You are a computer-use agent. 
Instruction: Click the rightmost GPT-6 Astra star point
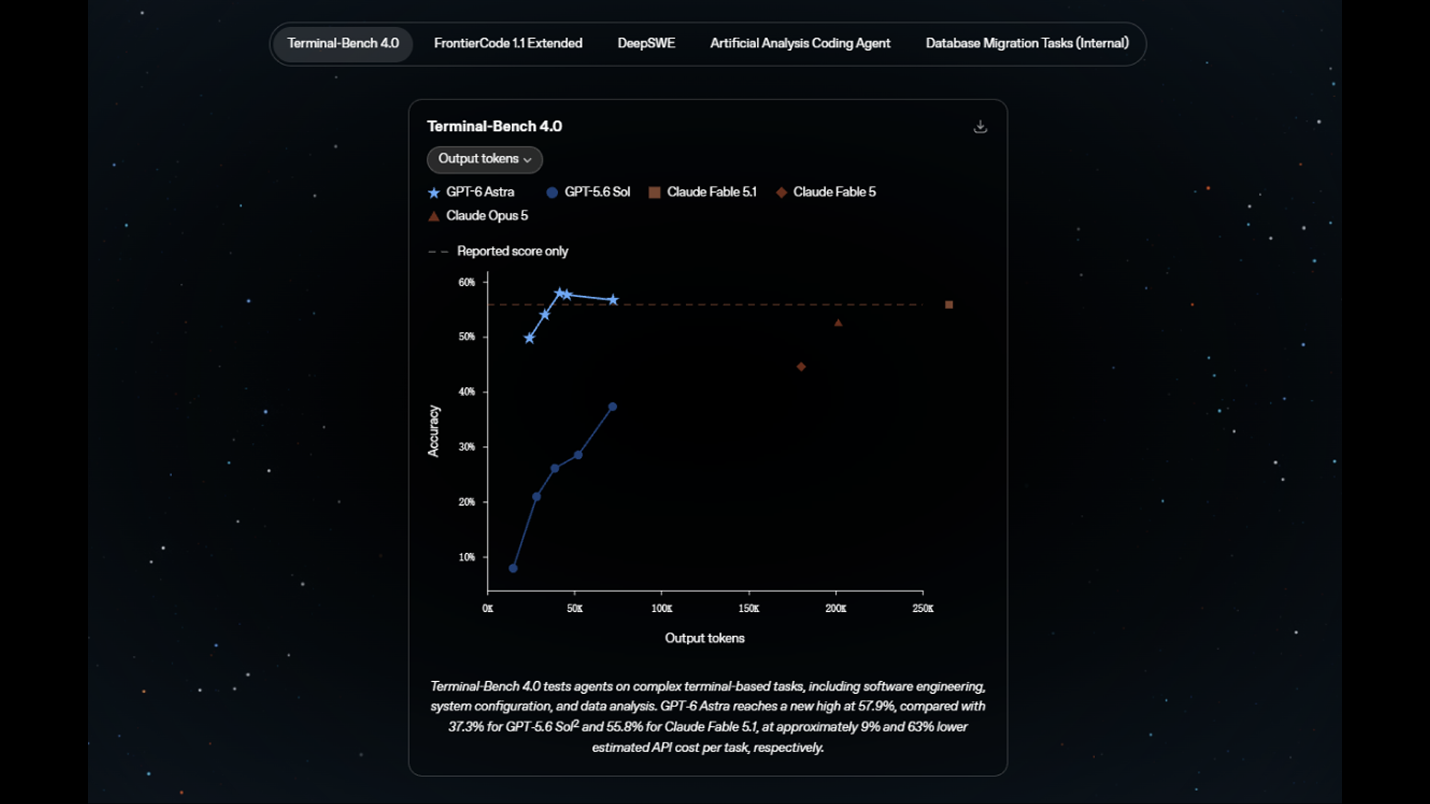(x=613, y=300)
